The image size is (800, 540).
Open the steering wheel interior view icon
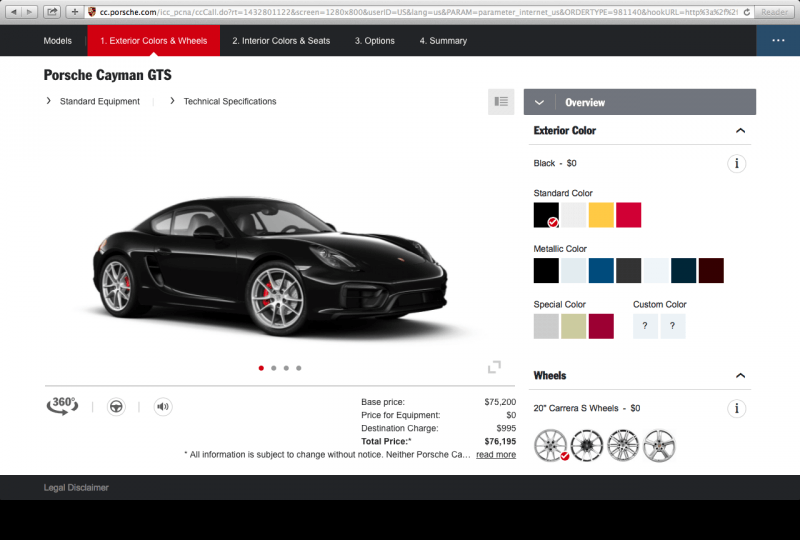pyautogui.click(x=116, y=407)
